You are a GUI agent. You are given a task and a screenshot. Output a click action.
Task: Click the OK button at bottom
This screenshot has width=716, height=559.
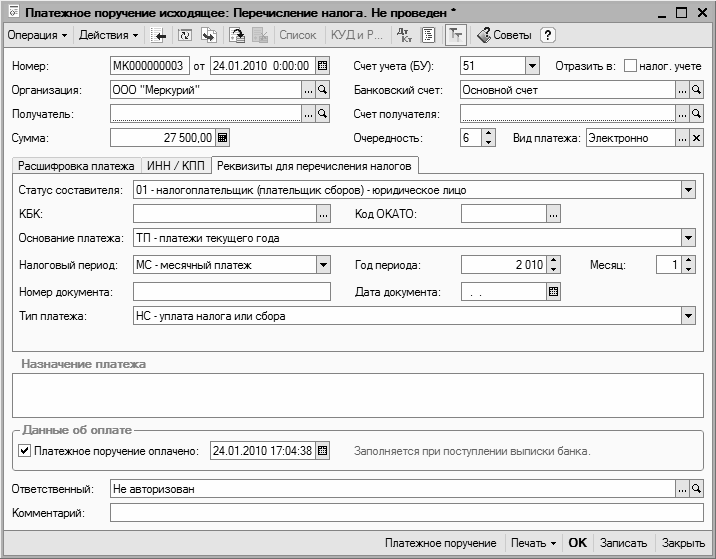577,543
